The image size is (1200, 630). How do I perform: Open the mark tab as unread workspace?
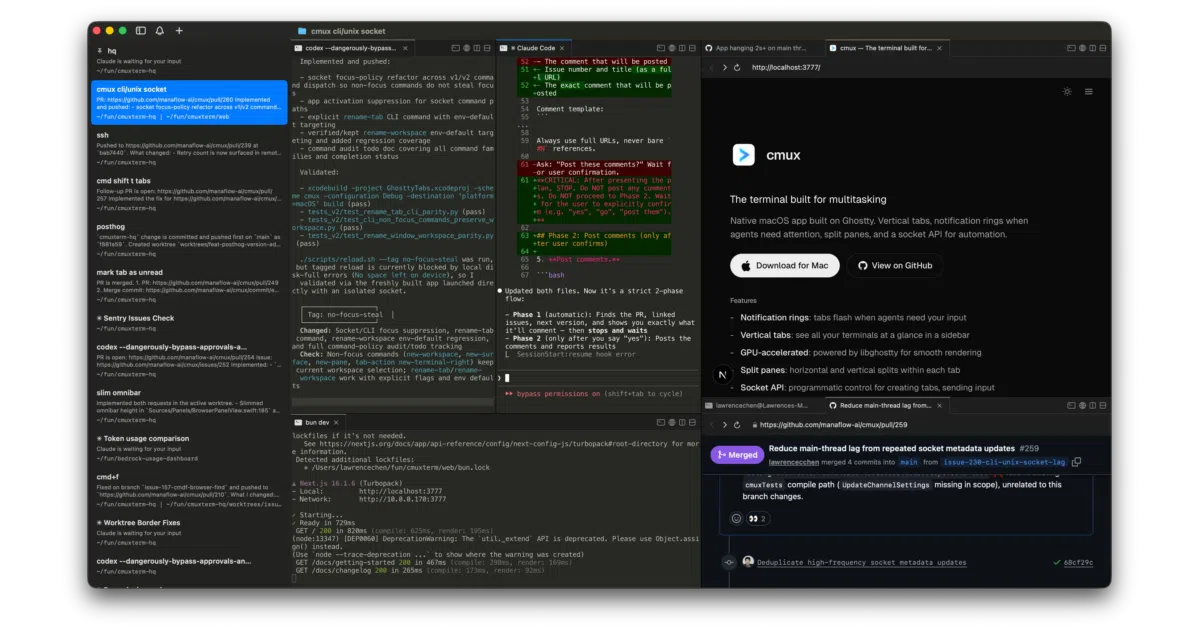(x=189, y=287)
